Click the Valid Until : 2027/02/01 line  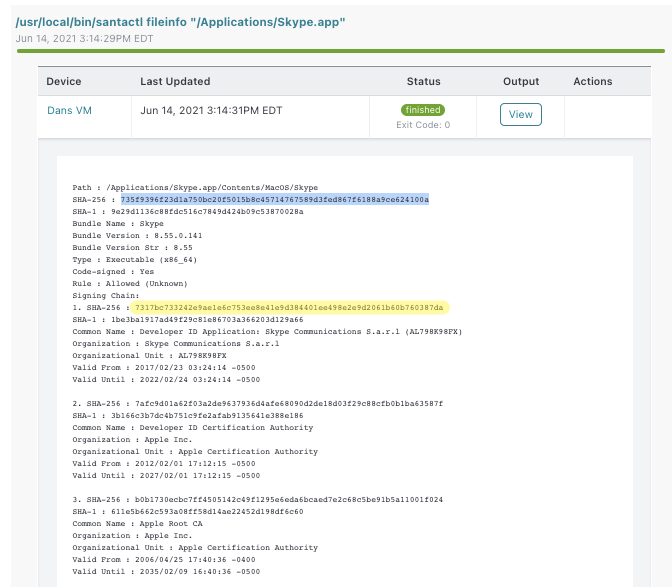click(x=166, y=476)
